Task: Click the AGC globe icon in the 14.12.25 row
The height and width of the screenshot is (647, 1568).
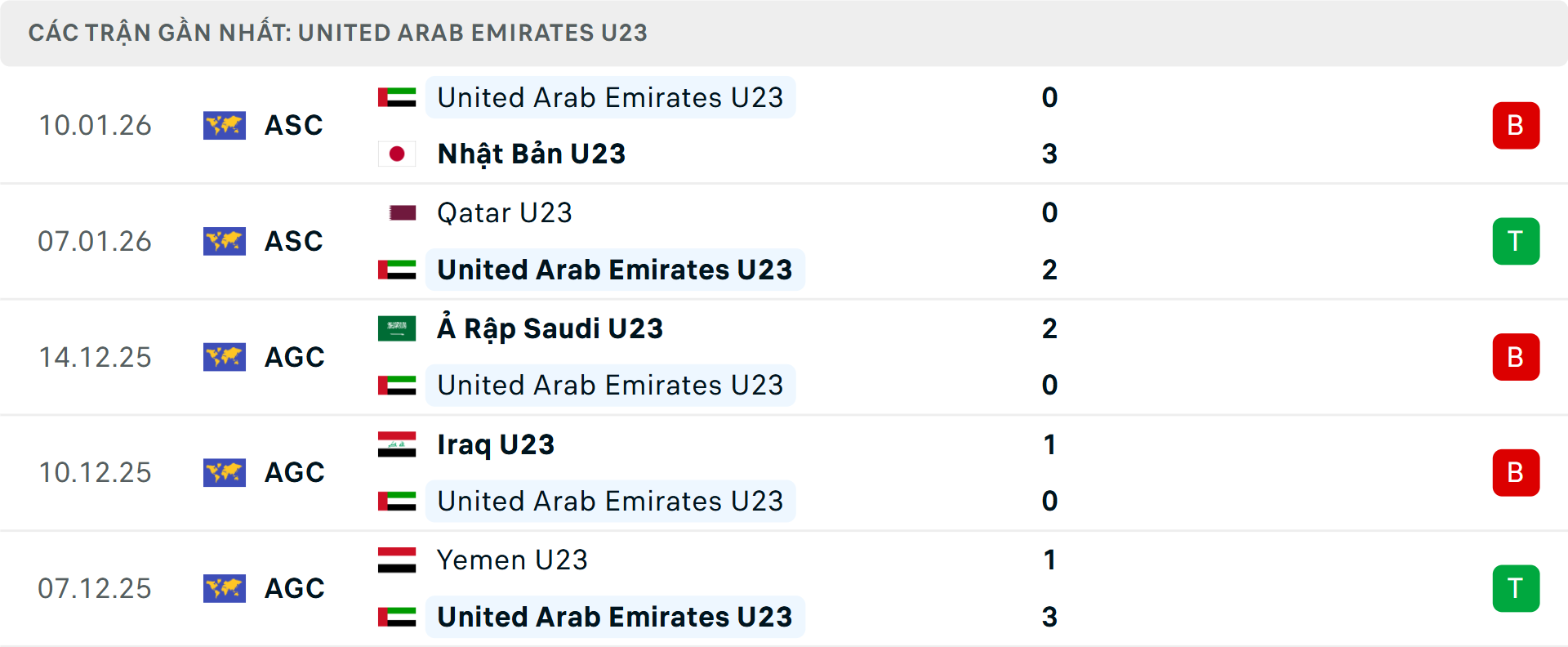Action: 225,357
